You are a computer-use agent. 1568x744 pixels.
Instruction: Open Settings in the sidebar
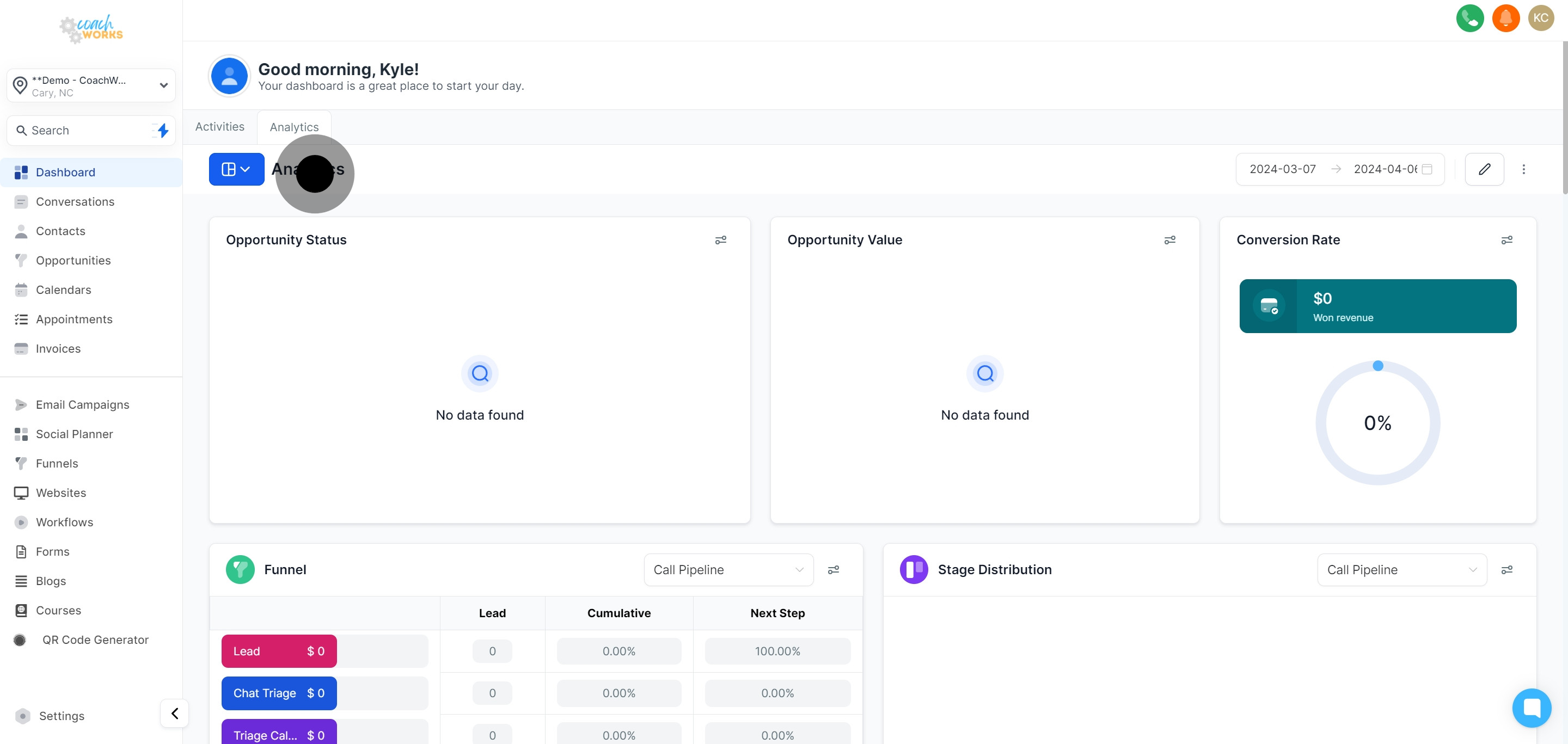[62, 716]
